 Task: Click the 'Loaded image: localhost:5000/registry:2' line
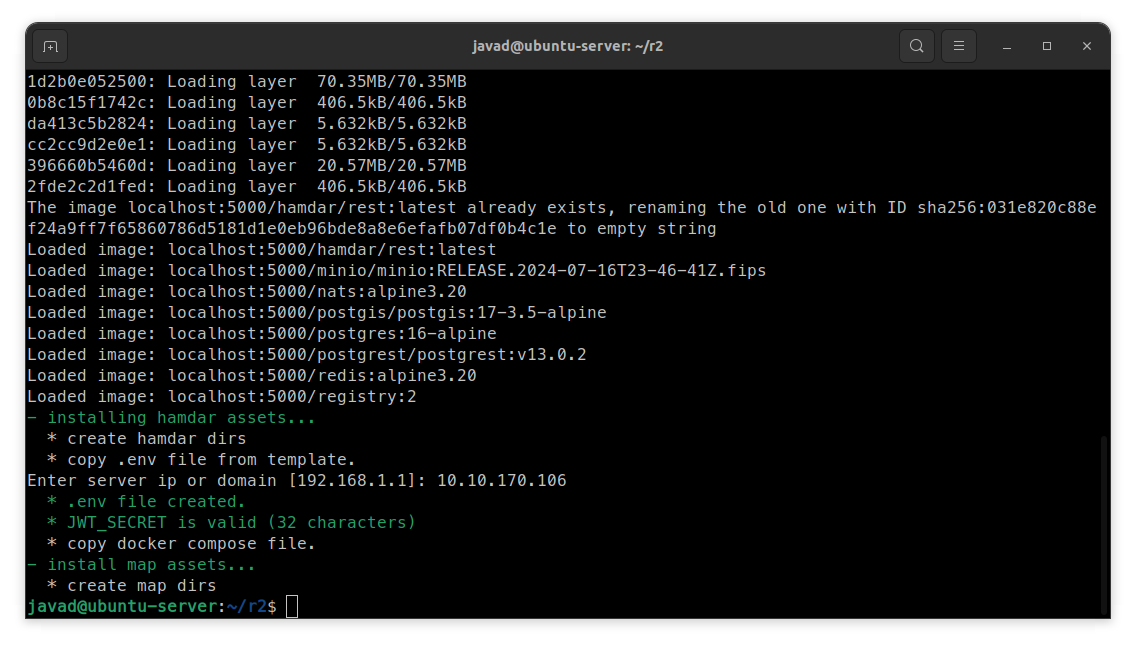point(221,397)
